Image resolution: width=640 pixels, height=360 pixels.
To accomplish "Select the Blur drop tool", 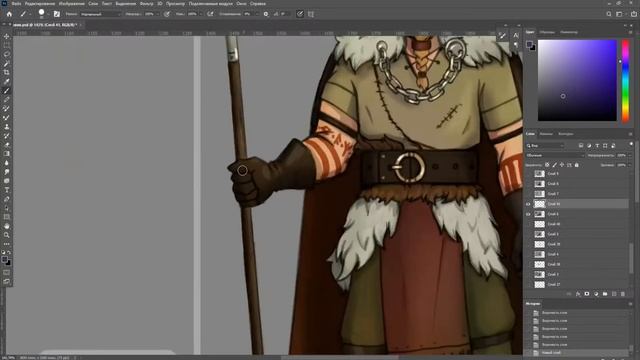I will tap(7, 162).
